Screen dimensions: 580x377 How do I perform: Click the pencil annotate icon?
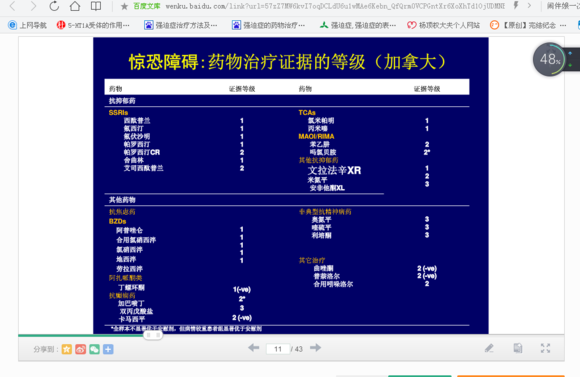click(x=489, y=348)
